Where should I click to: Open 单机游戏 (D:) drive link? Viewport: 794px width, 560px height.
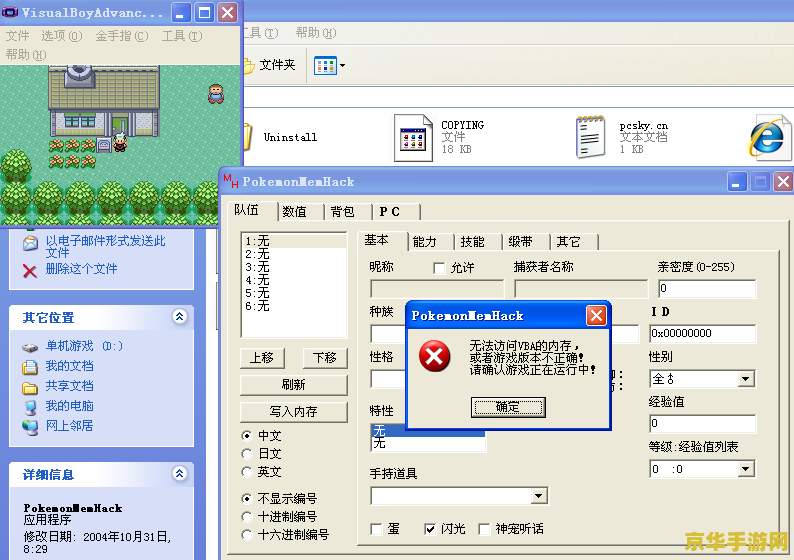[x=84, y=346]
